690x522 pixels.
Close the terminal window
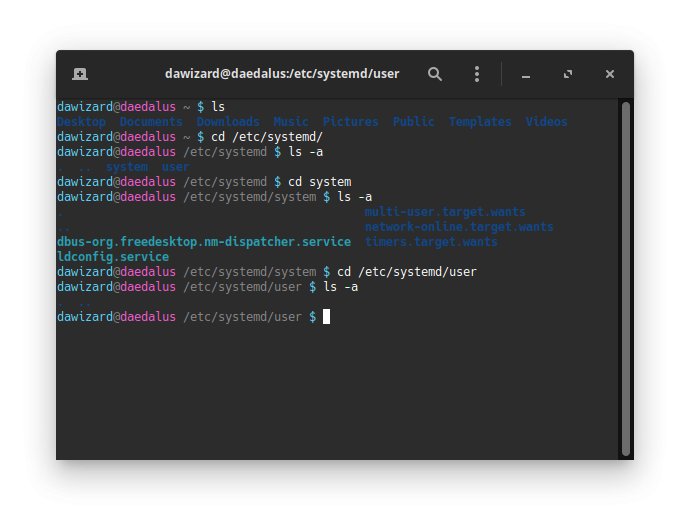coord(610,74)
